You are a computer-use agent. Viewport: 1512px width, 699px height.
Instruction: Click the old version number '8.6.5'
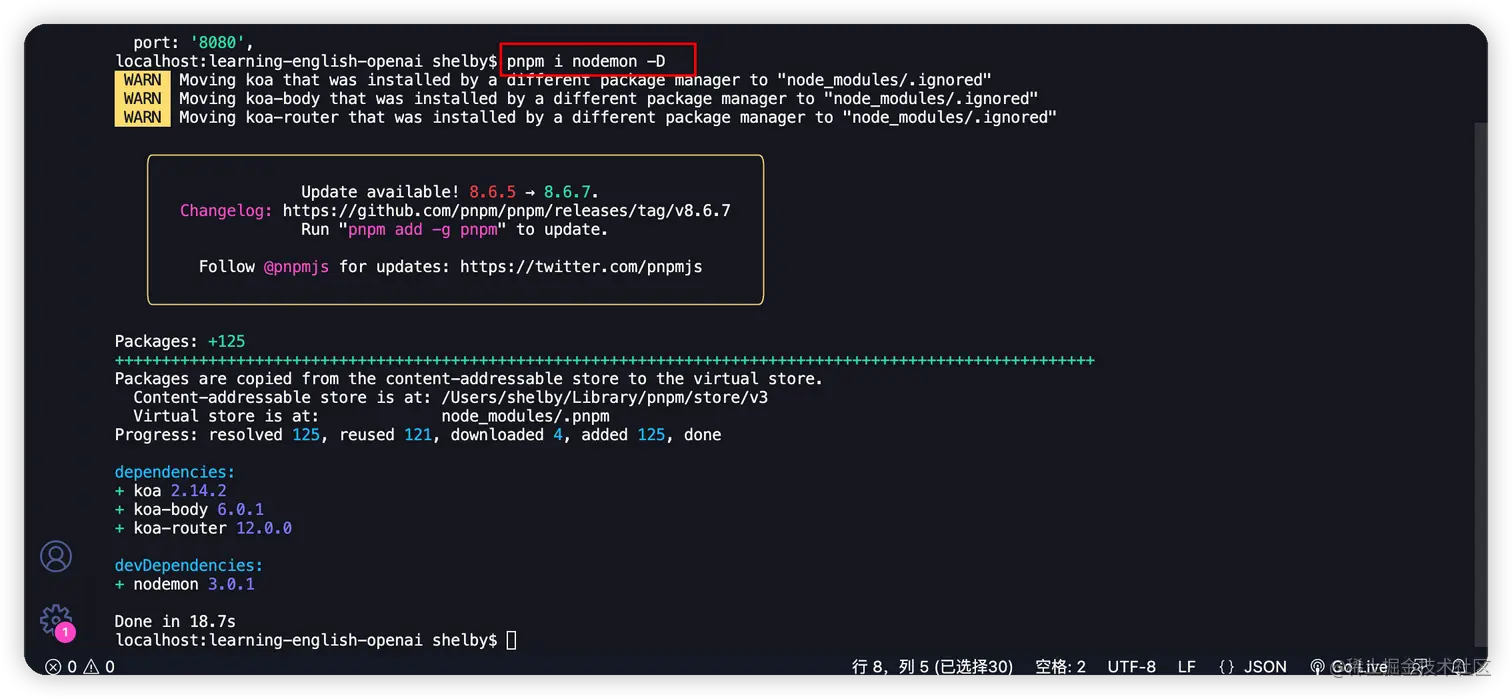coord(492,192)
